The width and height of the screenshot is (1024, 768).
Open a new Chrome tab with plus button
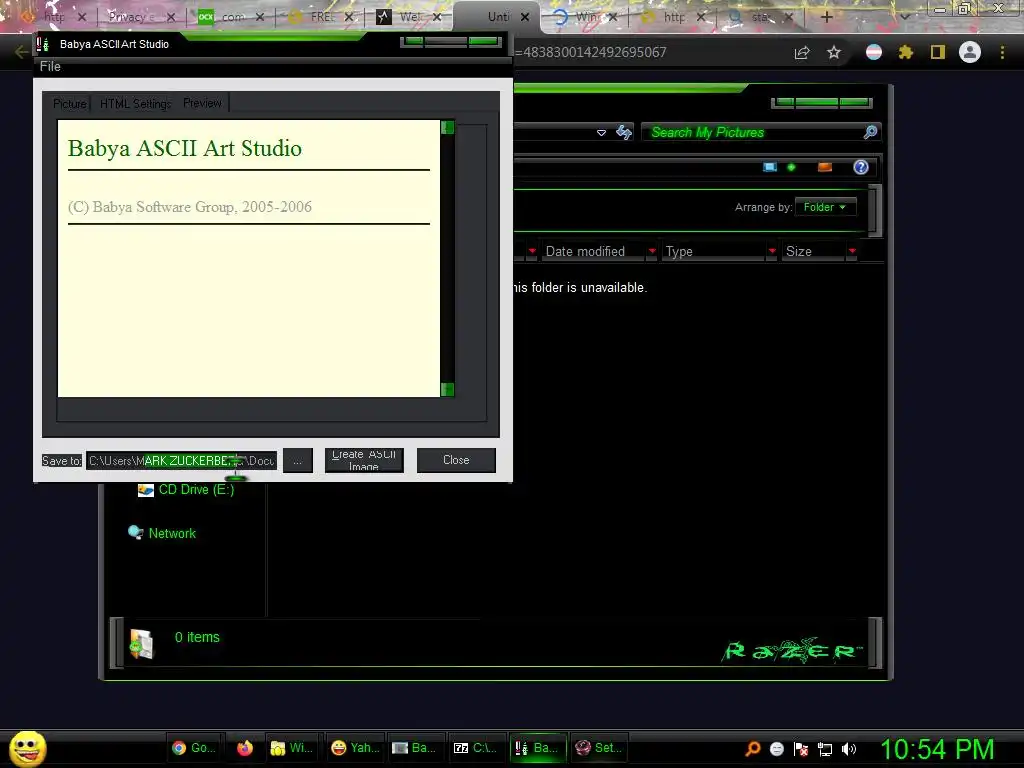pos(826,17)
